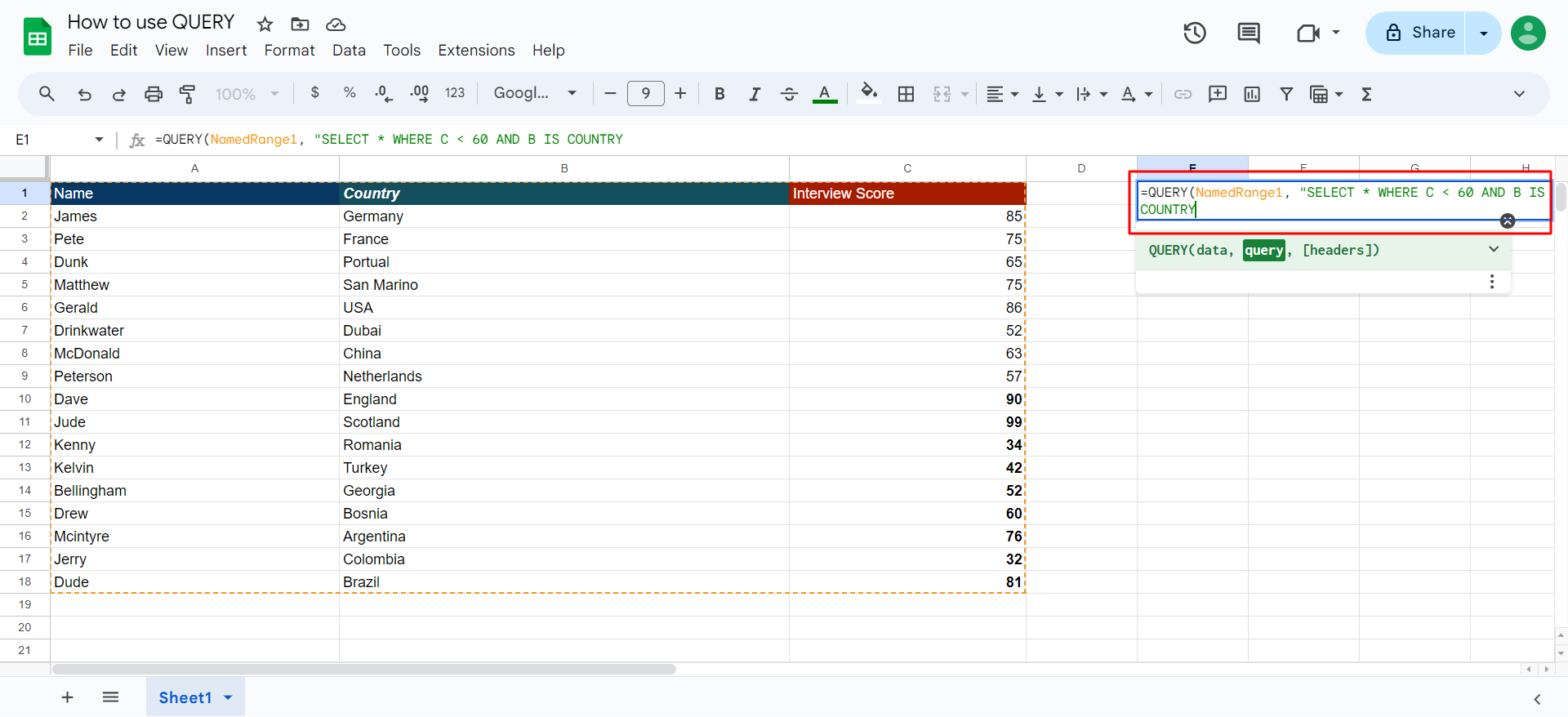
Task: Format as currency
Action: point(315,93)
